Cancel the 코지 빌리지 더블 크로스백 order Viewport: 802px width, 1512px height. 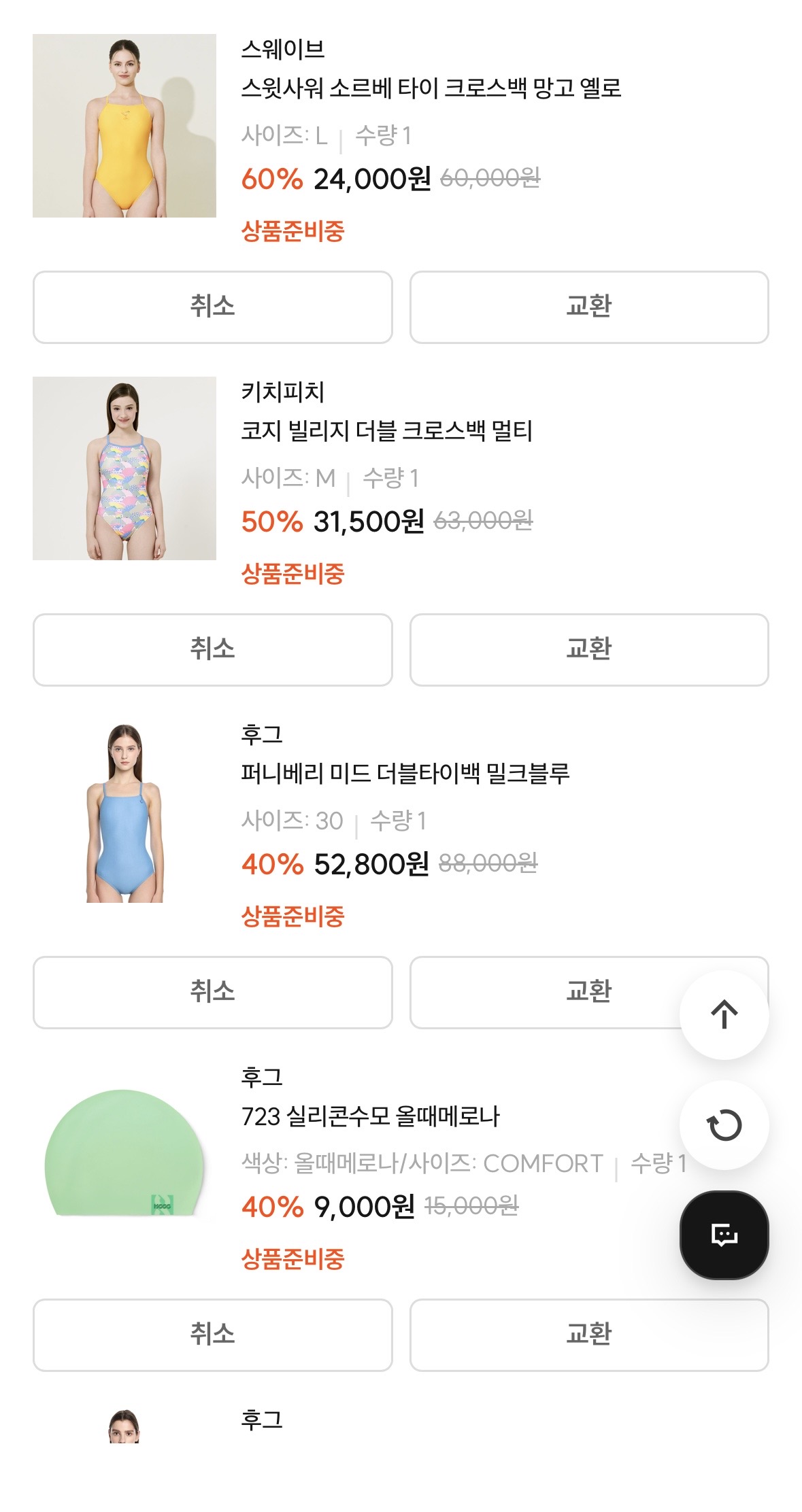point(212,650)
